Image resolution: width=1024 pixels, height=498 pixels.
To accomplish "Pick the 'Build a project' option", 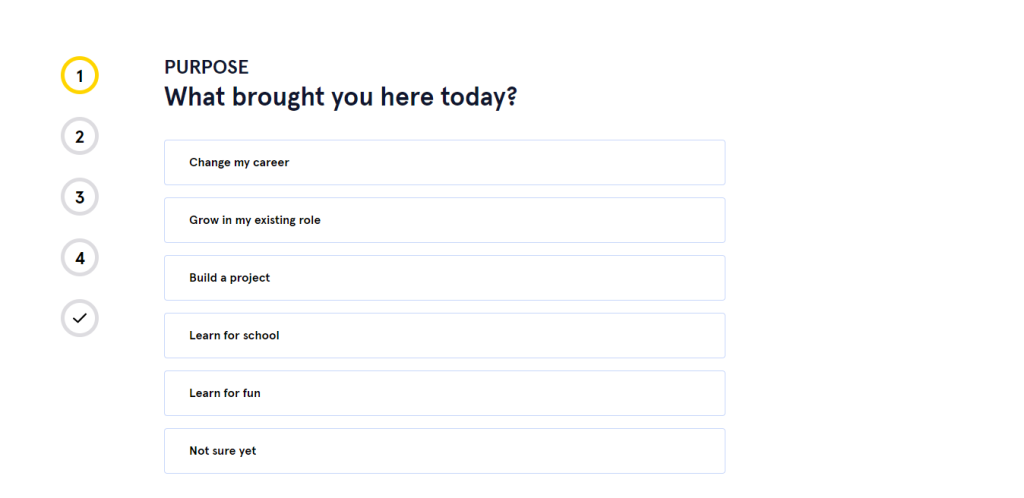I will point(445,278).
